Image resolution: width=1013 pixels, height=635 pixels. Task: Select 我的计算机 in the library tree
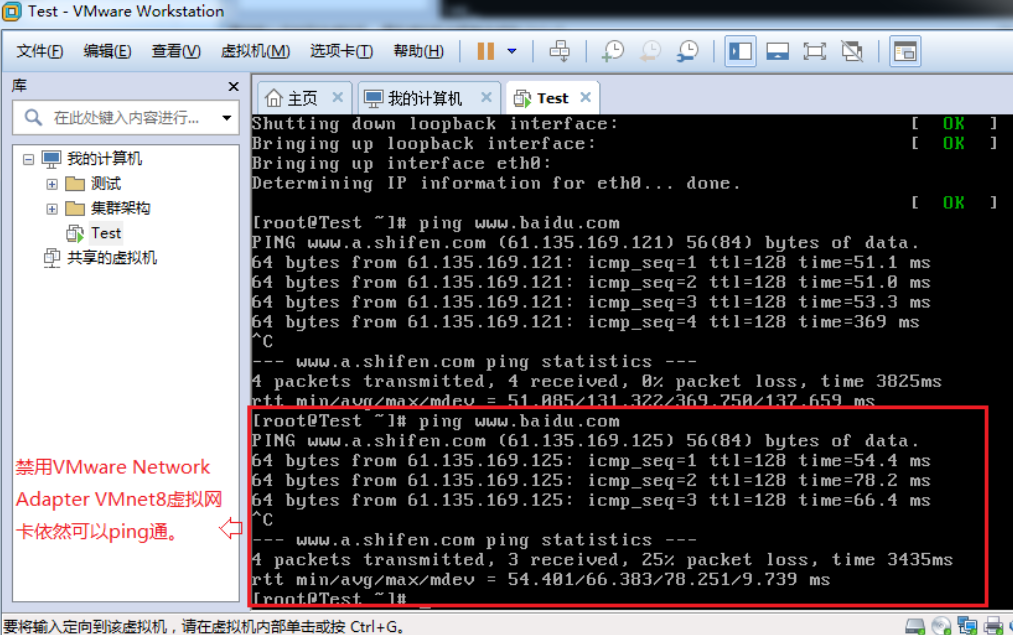click(x=104, y=158)
